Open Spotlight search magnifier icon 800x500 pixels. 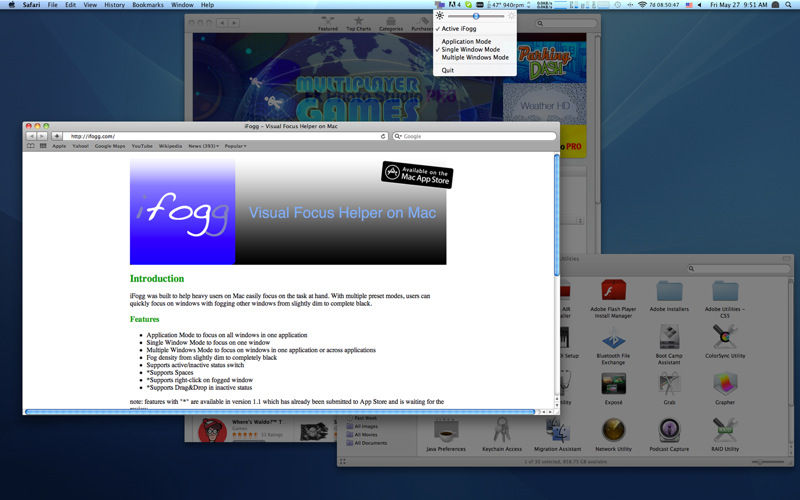tap(788, 5)
